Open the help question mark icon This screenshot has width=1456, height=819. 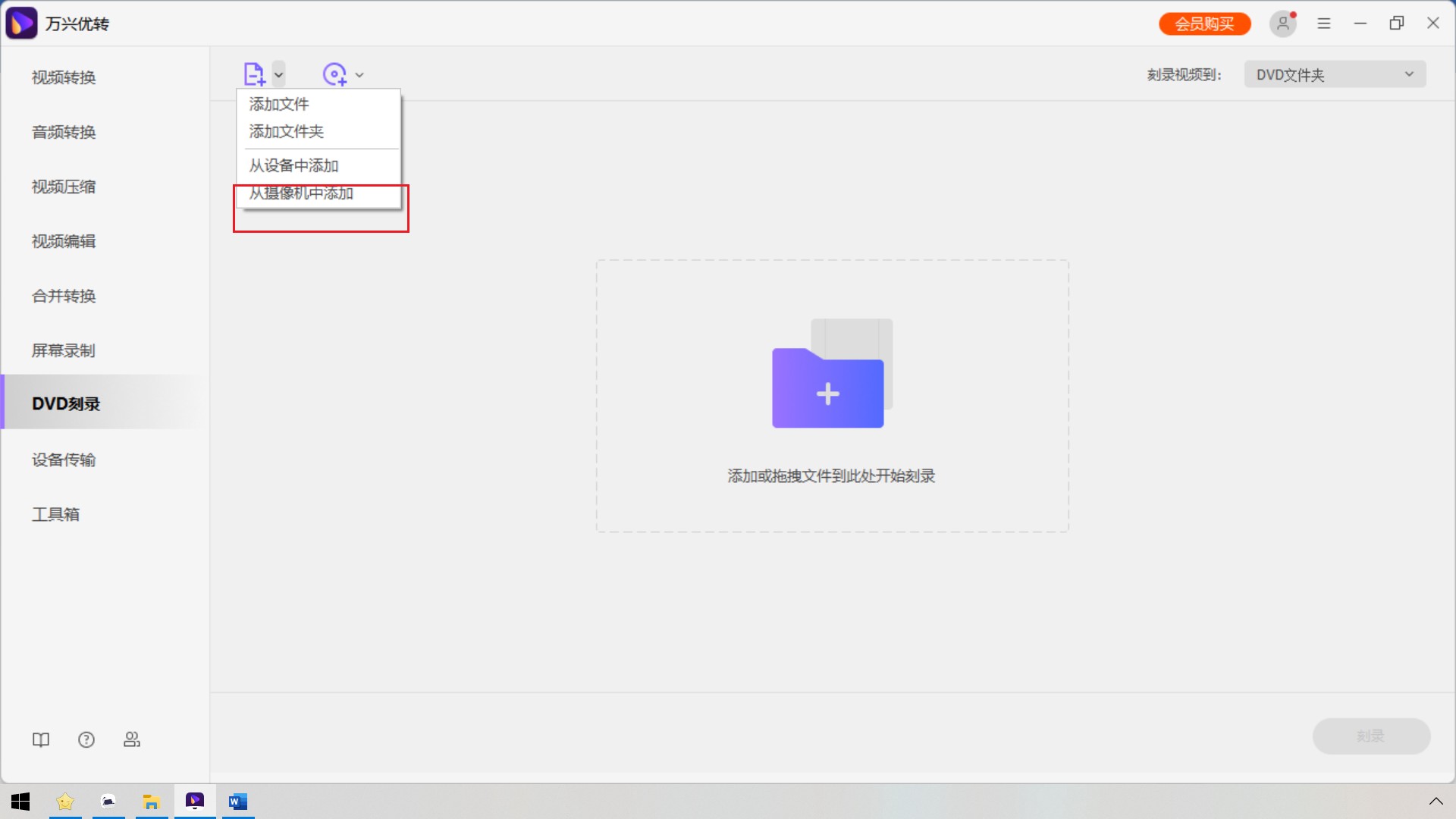(86, 739)
